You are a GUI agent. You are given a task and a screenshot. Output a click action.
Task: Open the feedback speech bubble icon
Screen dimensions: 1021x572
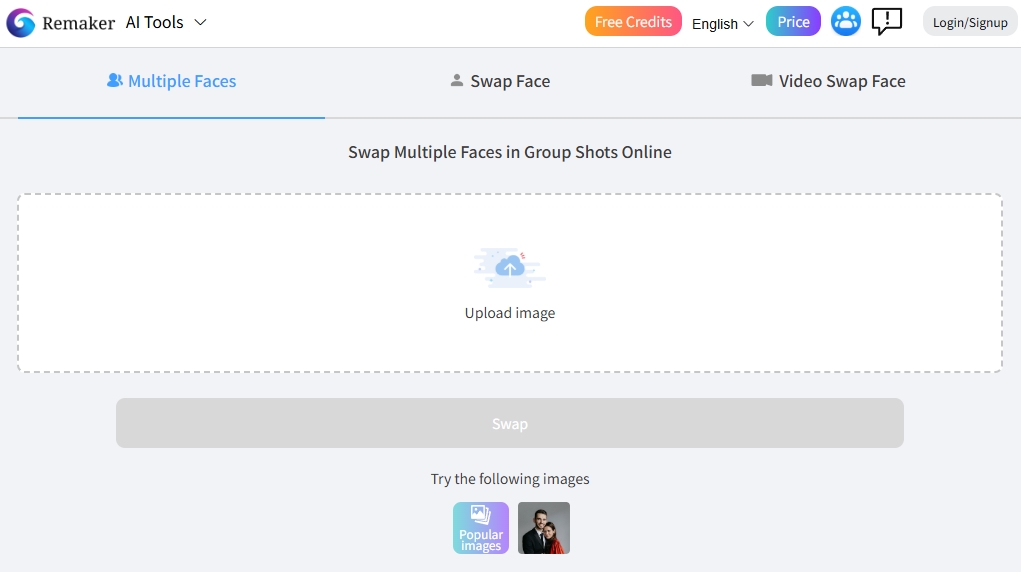click(x=887, y=21)
